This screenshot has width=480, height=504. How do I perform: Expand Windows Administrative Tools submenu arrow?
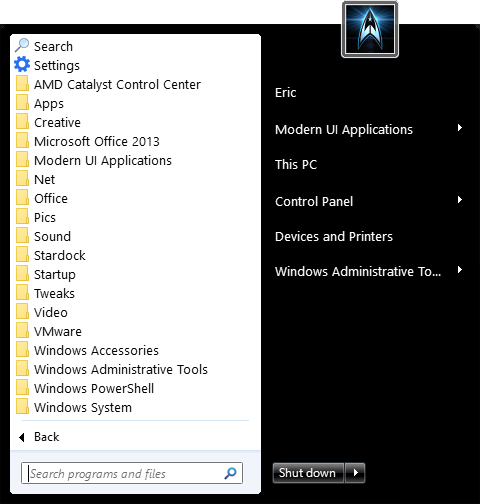(x=460, y=270)
